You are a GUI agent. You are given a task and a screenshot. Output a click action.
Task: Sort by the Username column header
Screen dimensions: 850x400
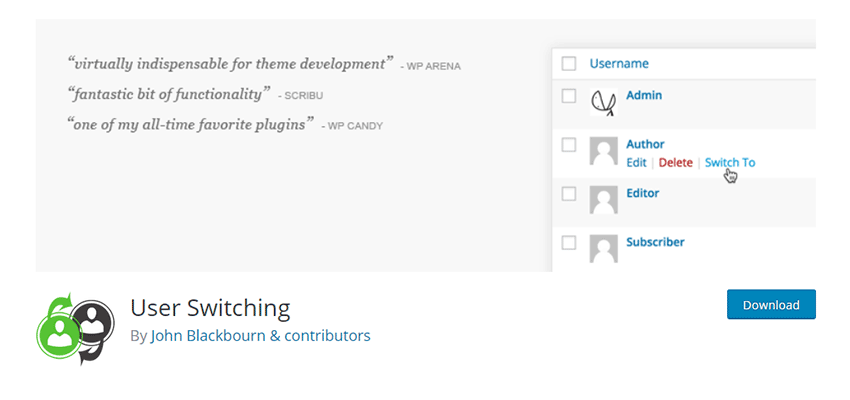pyautogui.click(x=619, y=64)
